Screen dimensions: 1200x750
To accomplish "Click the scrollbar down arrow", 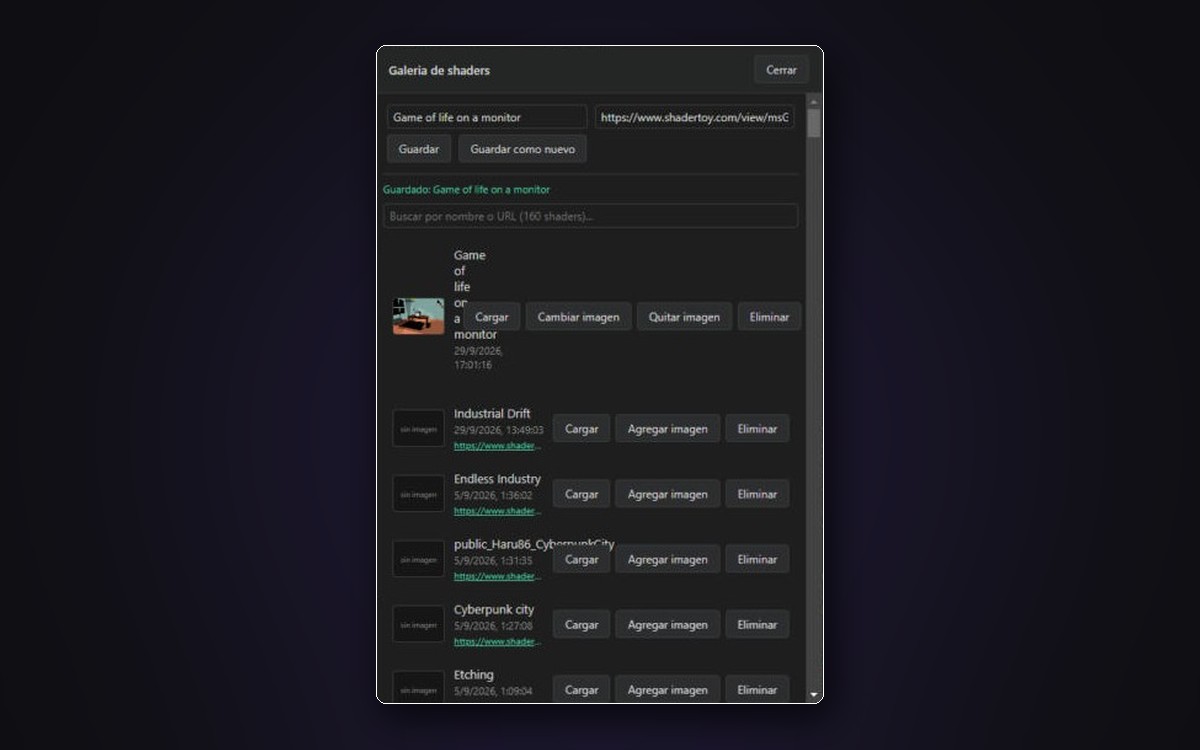I will coord(814,694).
